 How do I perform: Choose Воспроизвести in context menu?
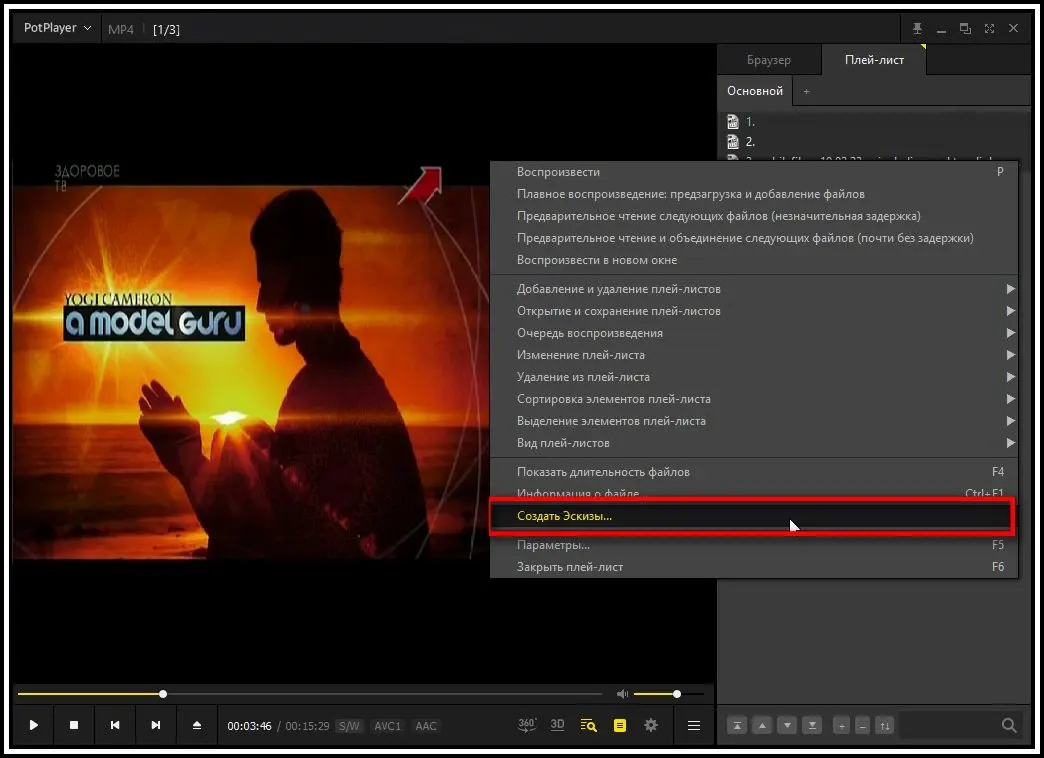[754, 172]
